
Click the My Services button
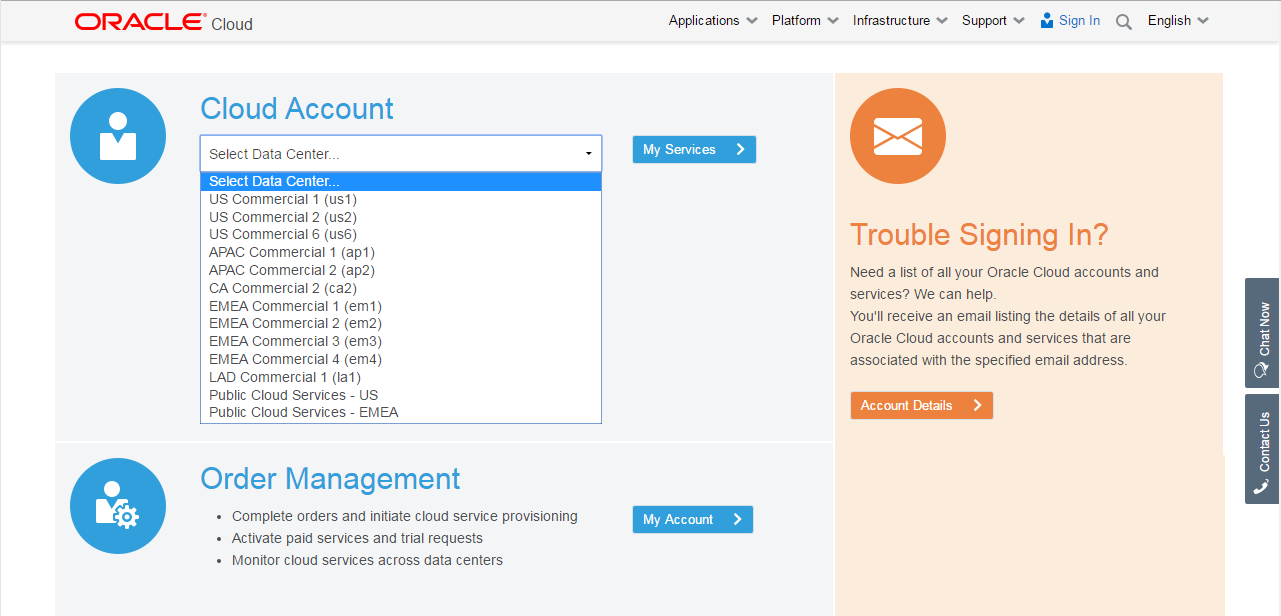click(x=694, y=150)
